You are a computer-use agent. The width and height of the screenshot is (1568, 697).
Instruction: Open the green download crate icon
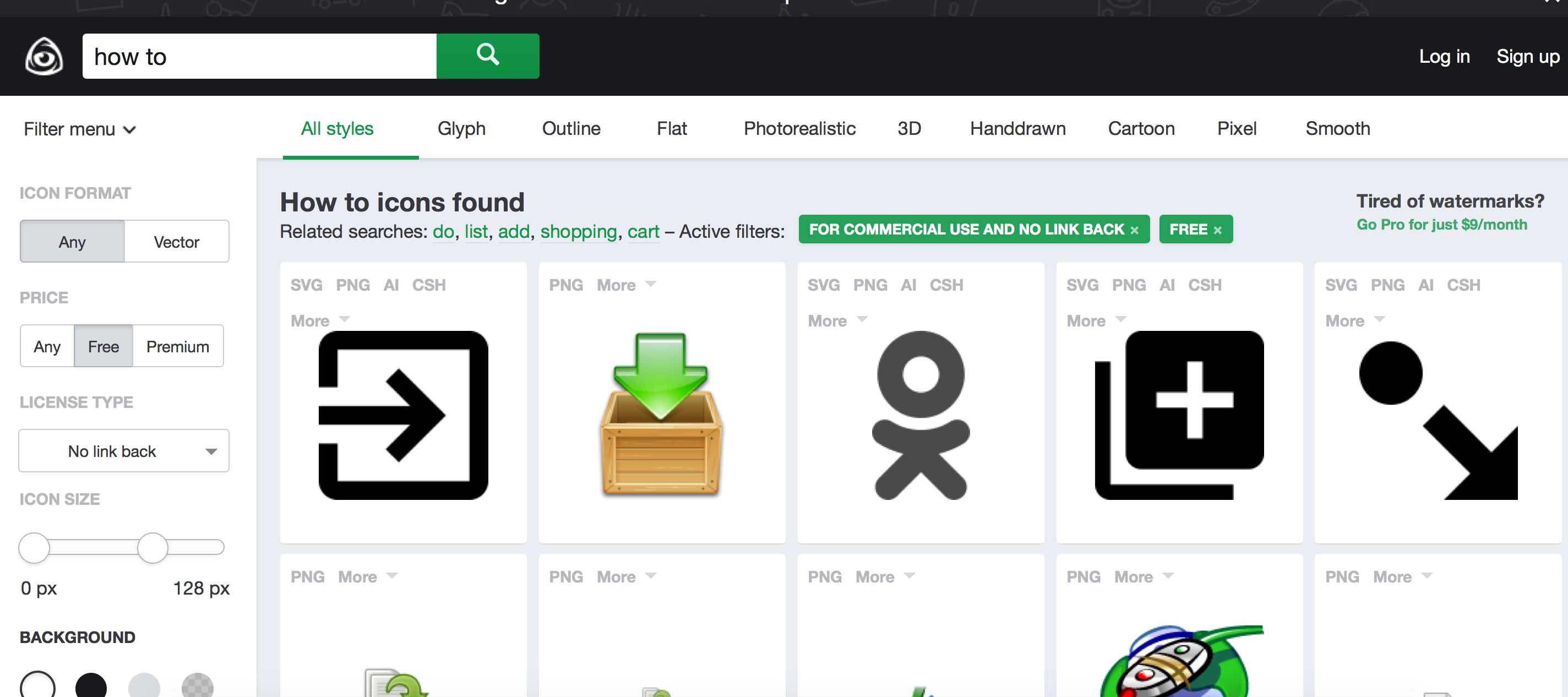pos(662,414)
